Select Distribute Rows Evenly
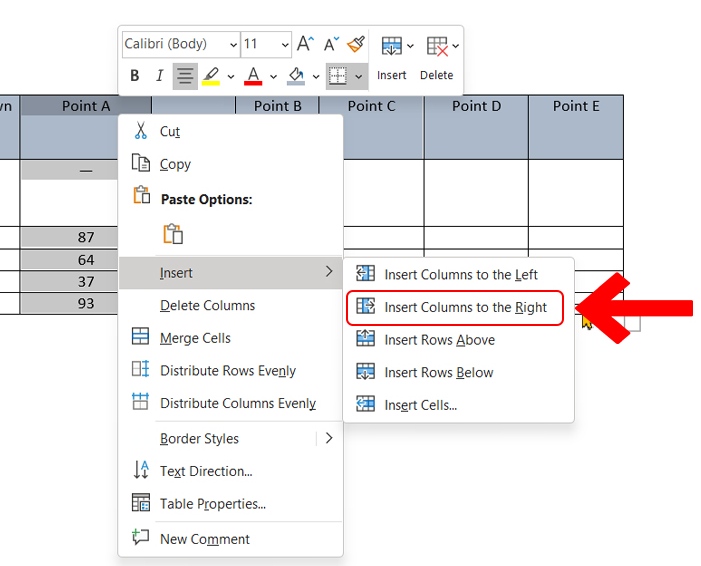The height and width of the screenshot is (566, 701). [230, 370]
